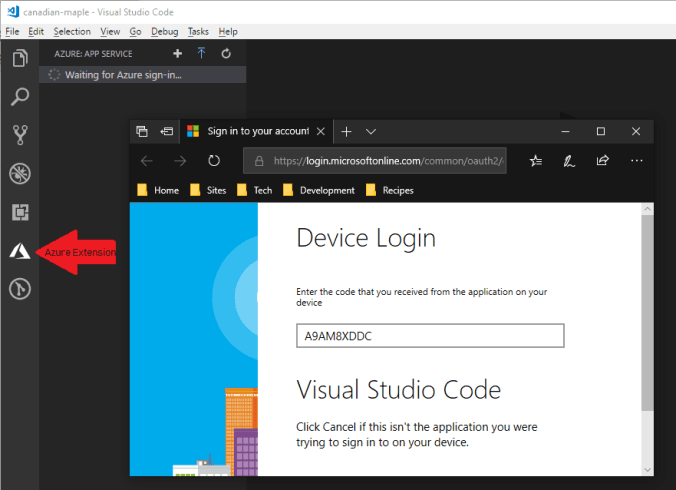Open a new browser tab
The height and width of the screenshot is (490, 676).
click(346, 131)
